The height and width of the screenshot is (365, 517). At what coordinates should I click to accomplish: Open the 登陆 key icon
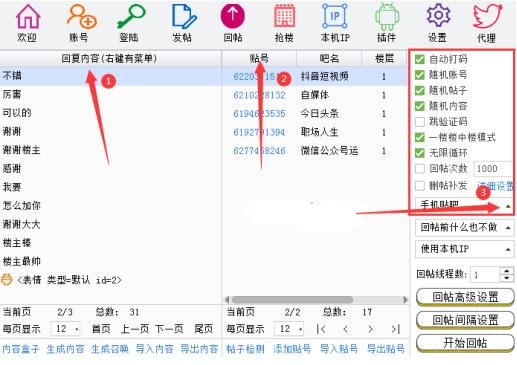131,17
